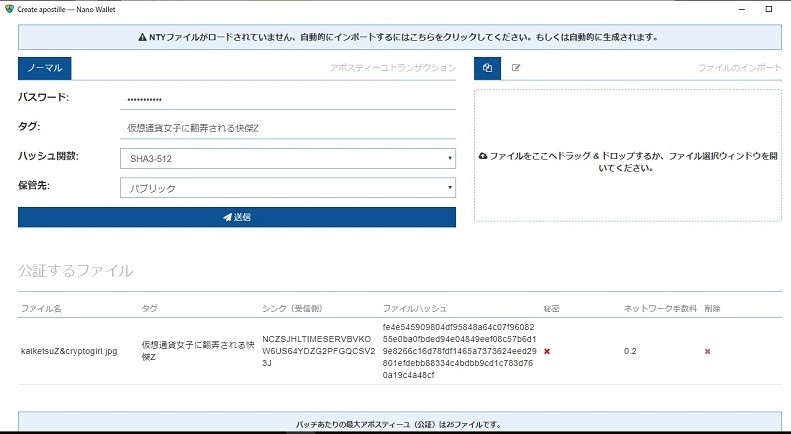This screenshot has height=434, width=791.
Task: Click the ファイルハッシュ column header
Action: [415, 308]
